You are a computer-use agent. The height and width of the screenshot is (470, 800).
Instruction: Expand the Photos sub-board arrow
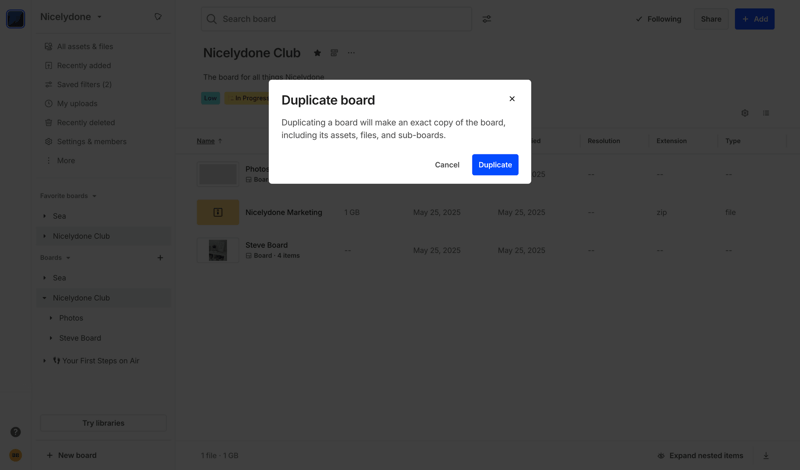[51, 318]
